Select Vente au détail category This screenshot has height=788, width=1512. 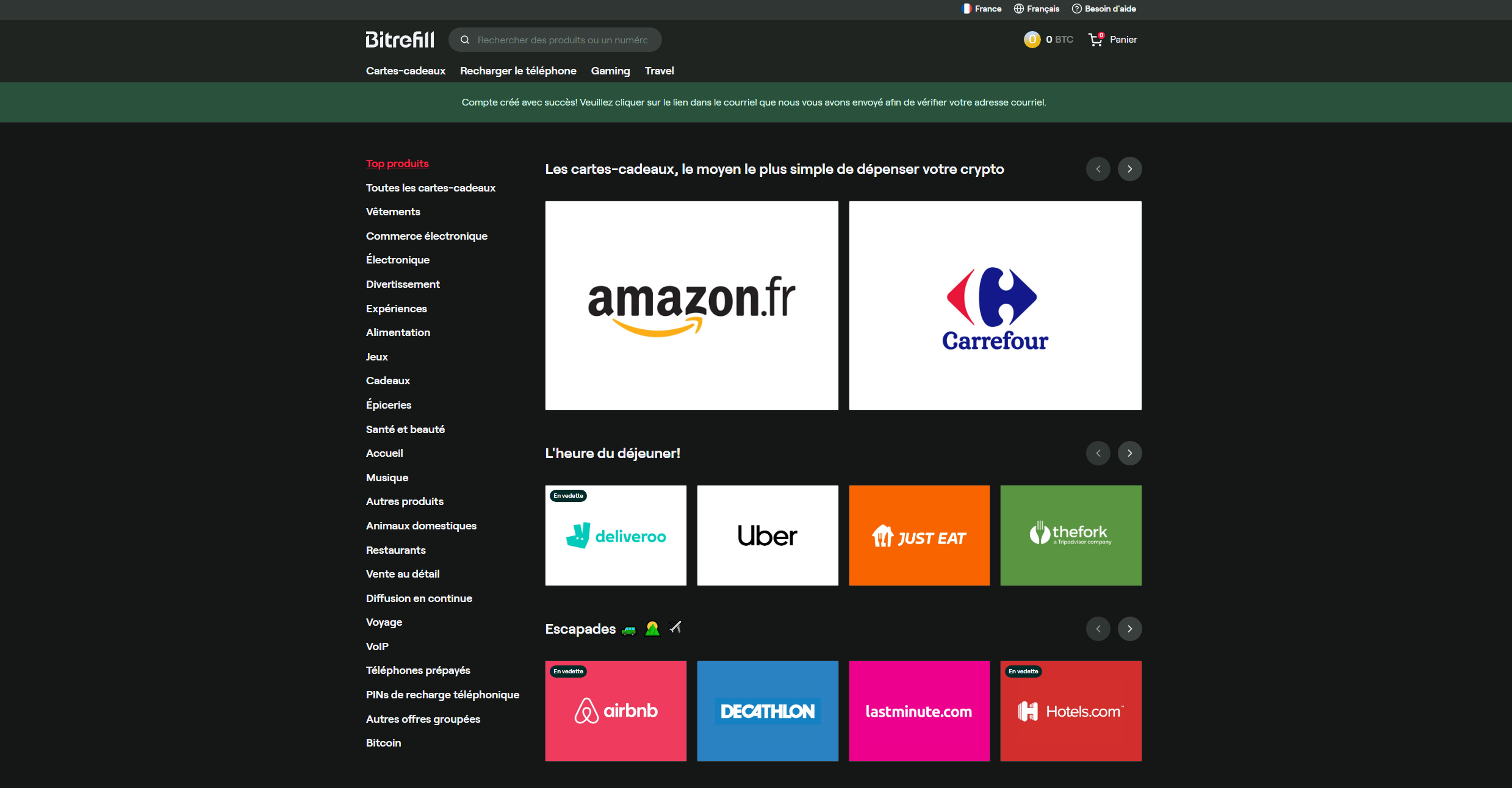coord(403,574)
